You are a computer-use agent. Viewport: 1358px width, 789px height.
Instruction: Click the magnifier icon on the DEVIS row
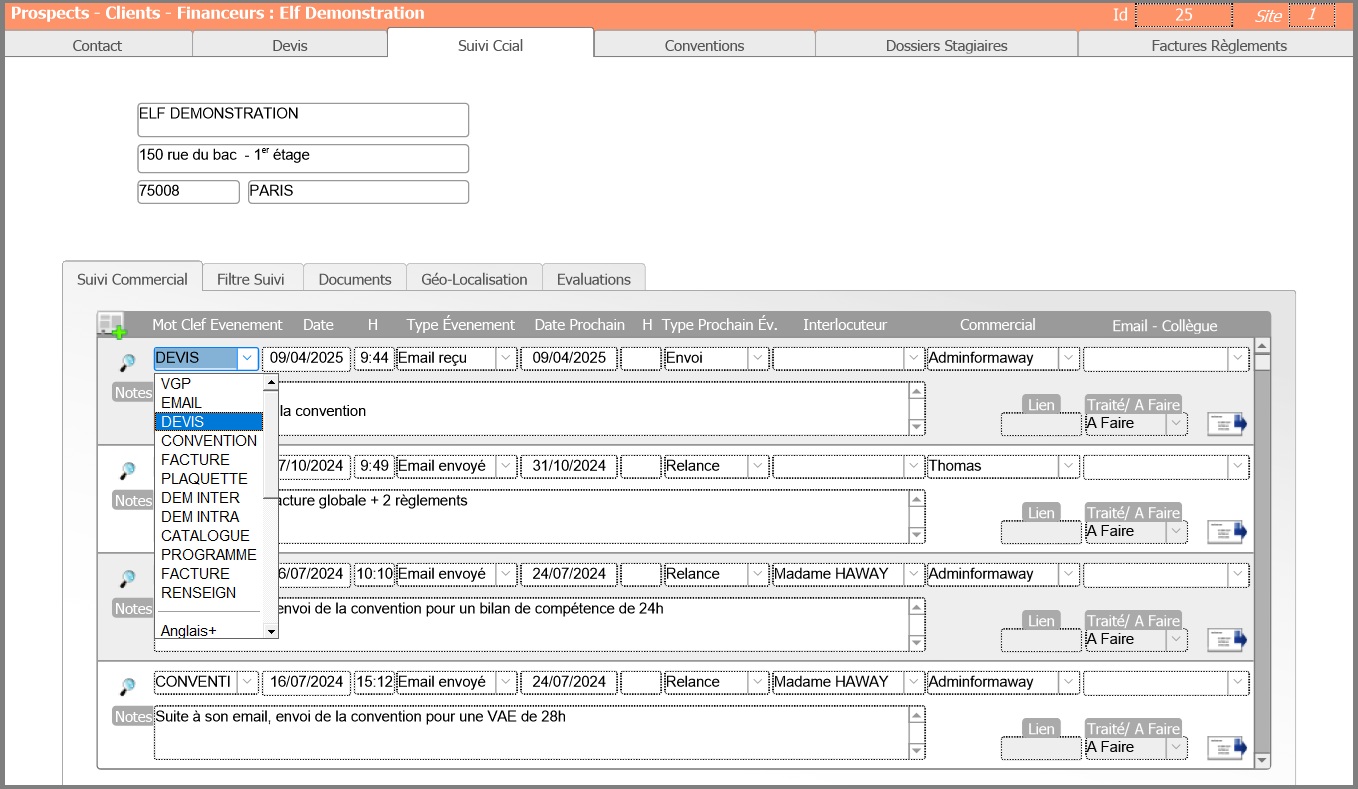(127, 362)
